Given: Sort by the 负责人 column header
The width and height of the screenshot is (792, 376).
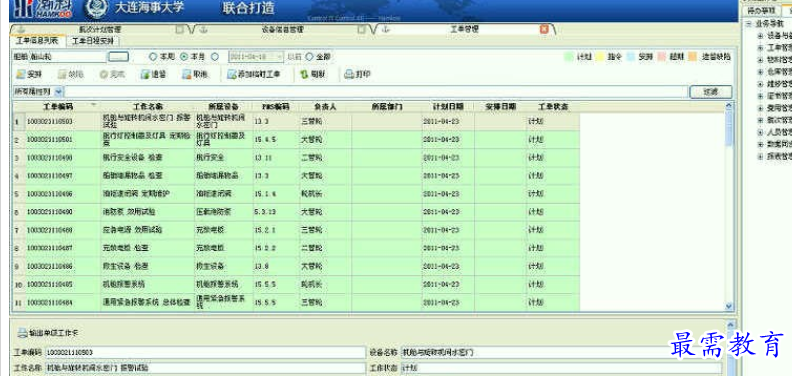Looking at the screenshot, I should (325, 107).
